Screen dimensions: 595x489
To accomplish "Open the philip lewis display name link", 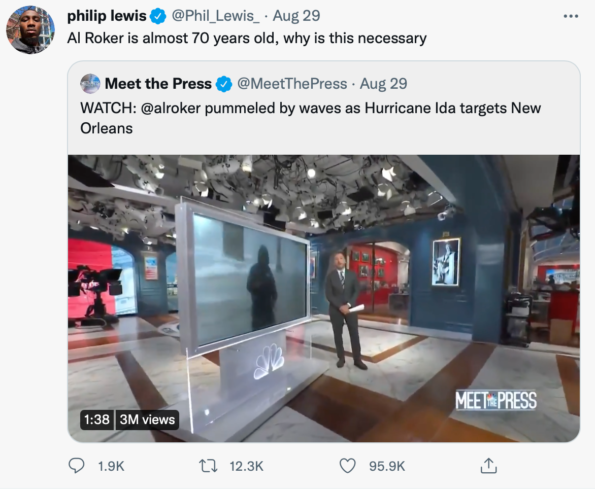I will click(107, 16).
